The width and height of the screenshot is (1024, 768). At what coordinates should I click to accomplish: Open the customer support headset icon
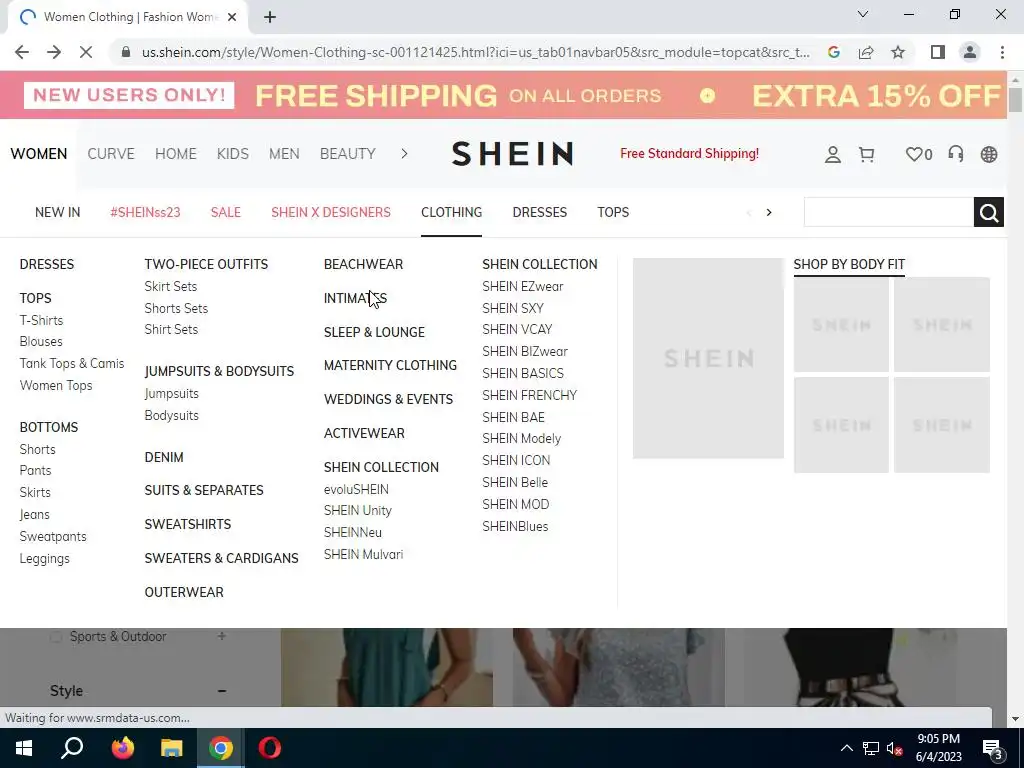tap(955, 154)
